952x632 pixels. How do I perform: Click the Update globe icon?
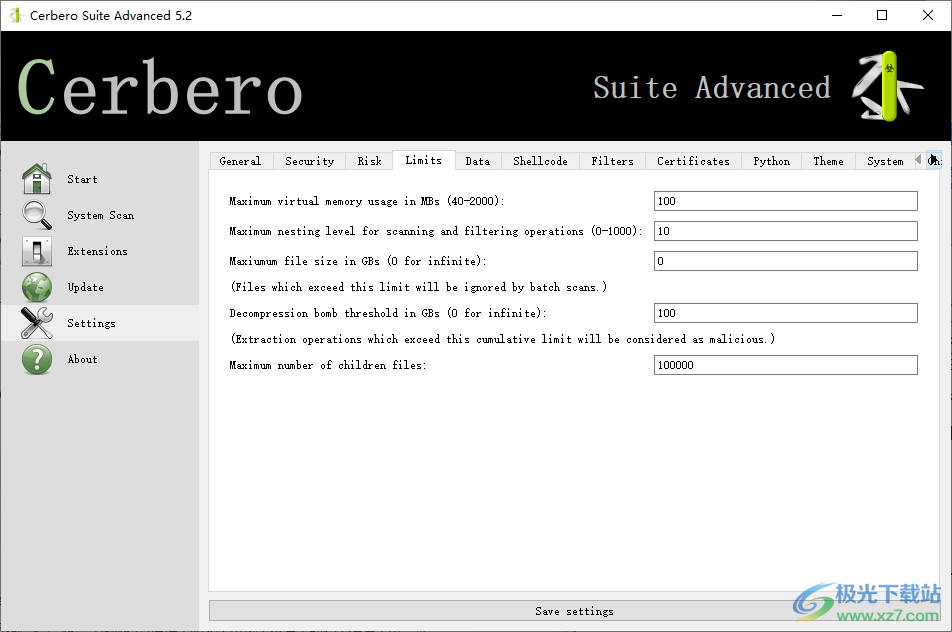[37, 287]
